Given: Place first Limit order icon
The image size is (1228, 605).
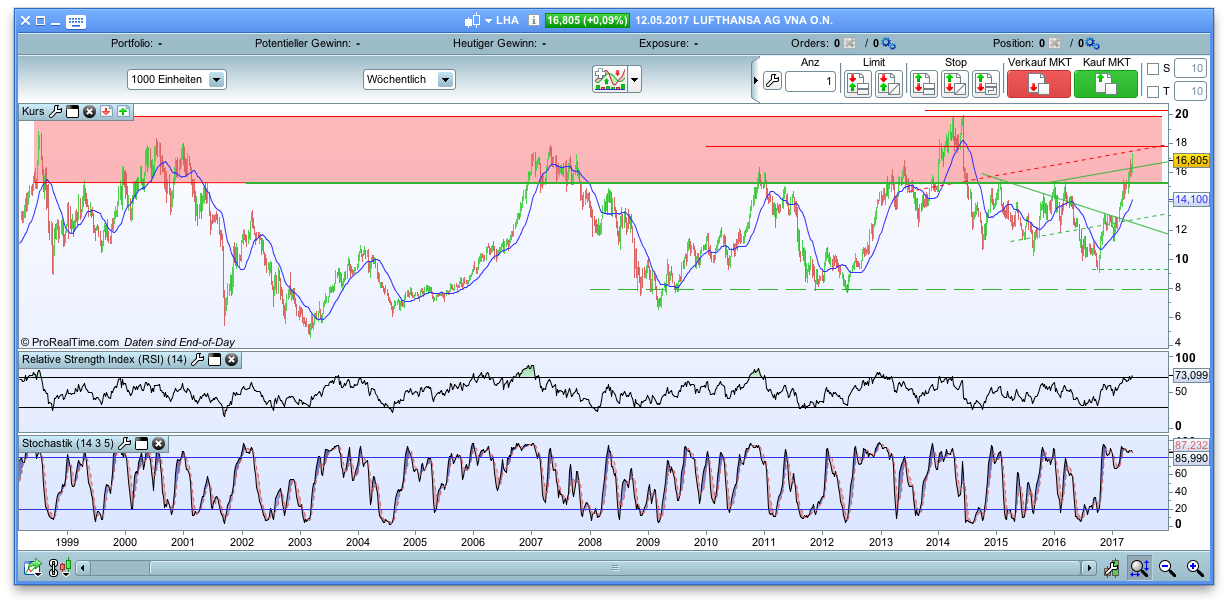Looking at the screenshot, I should click(x=857, y=83).
